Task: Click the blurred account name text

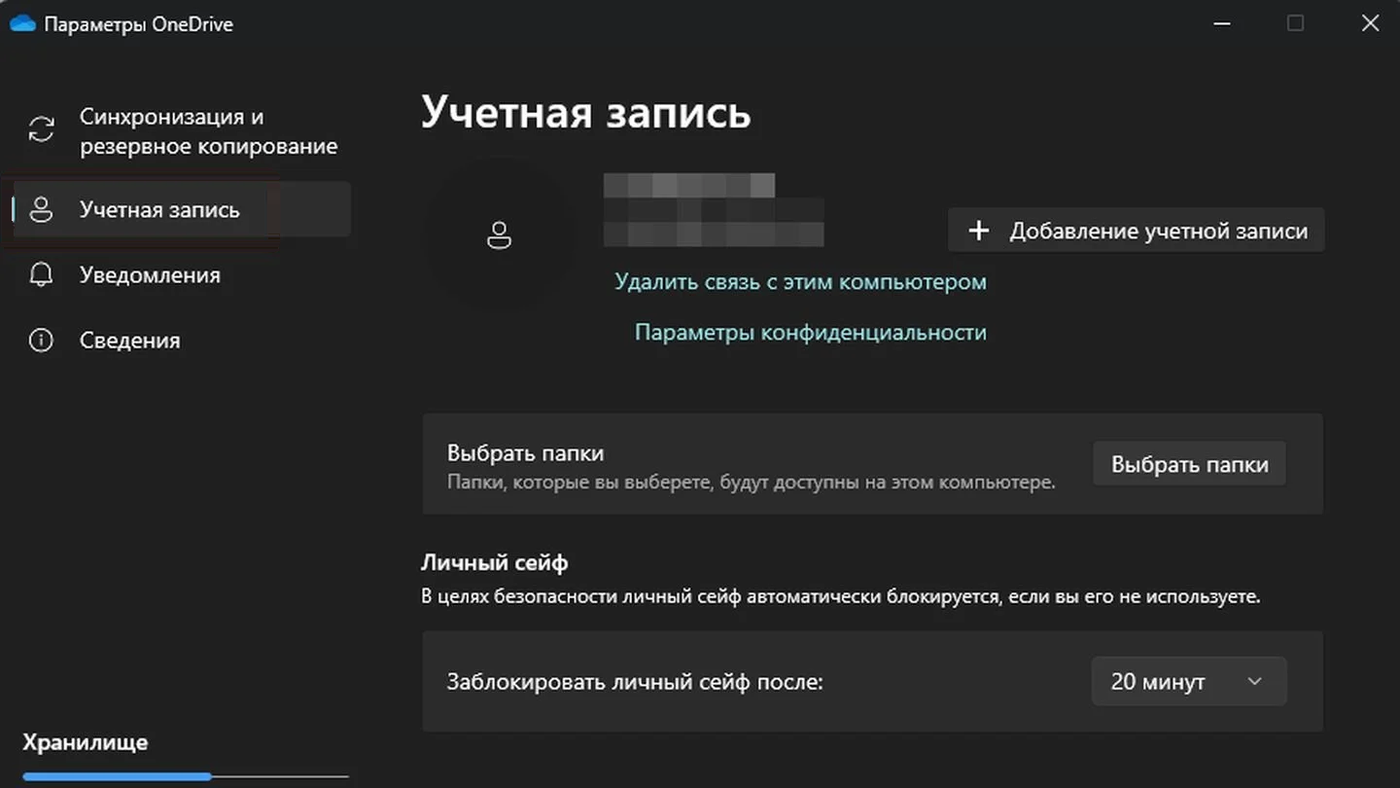Action: pyautogui.click(x=714, y=210)
